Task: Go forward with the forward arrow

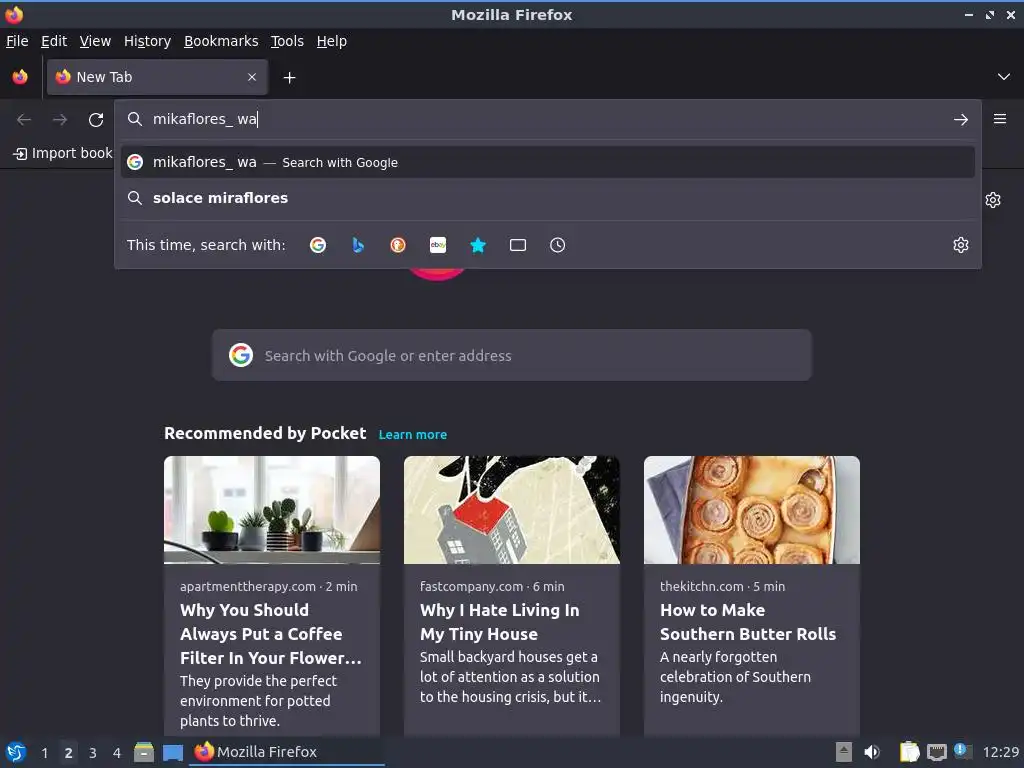Action: coord(60,120)
